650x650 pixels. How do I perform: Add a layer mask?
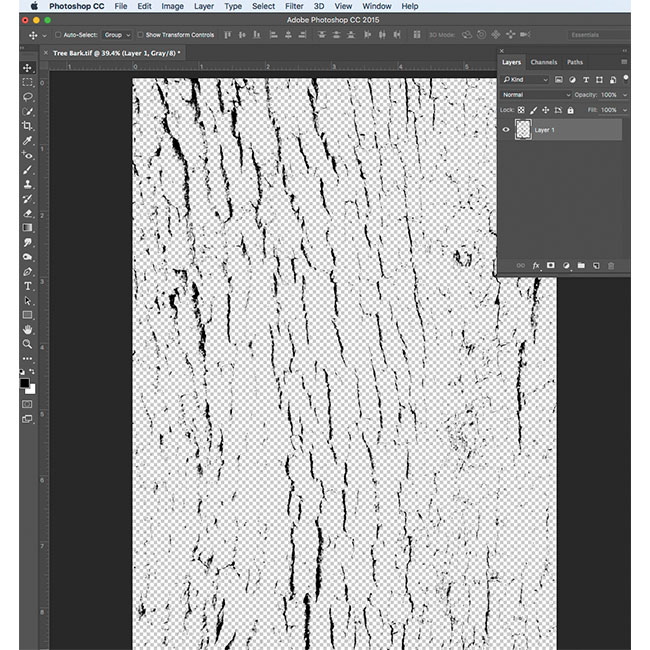(551, 265)
